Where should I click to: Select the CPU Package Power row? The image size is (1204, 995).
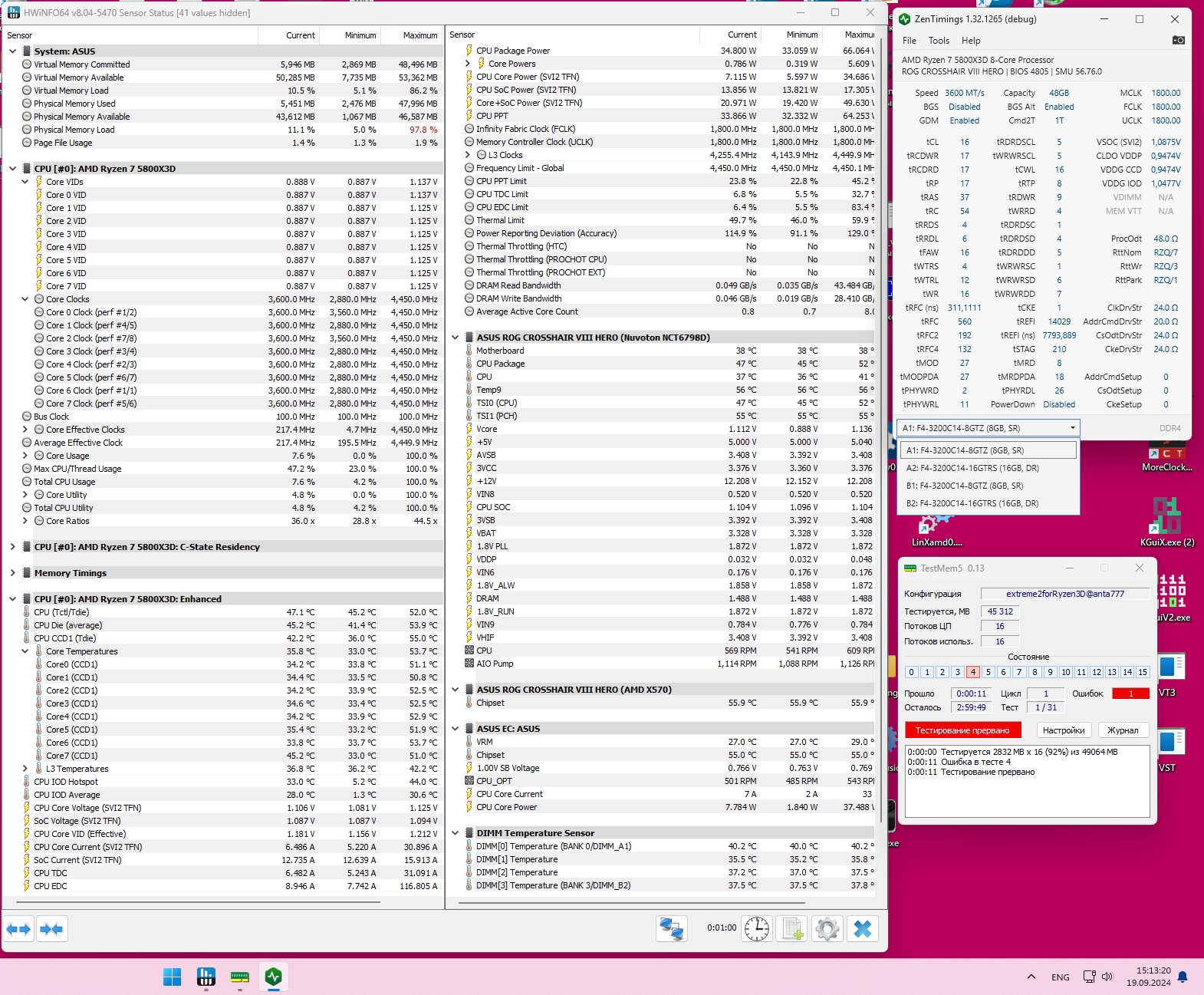(x=661, y=51)
